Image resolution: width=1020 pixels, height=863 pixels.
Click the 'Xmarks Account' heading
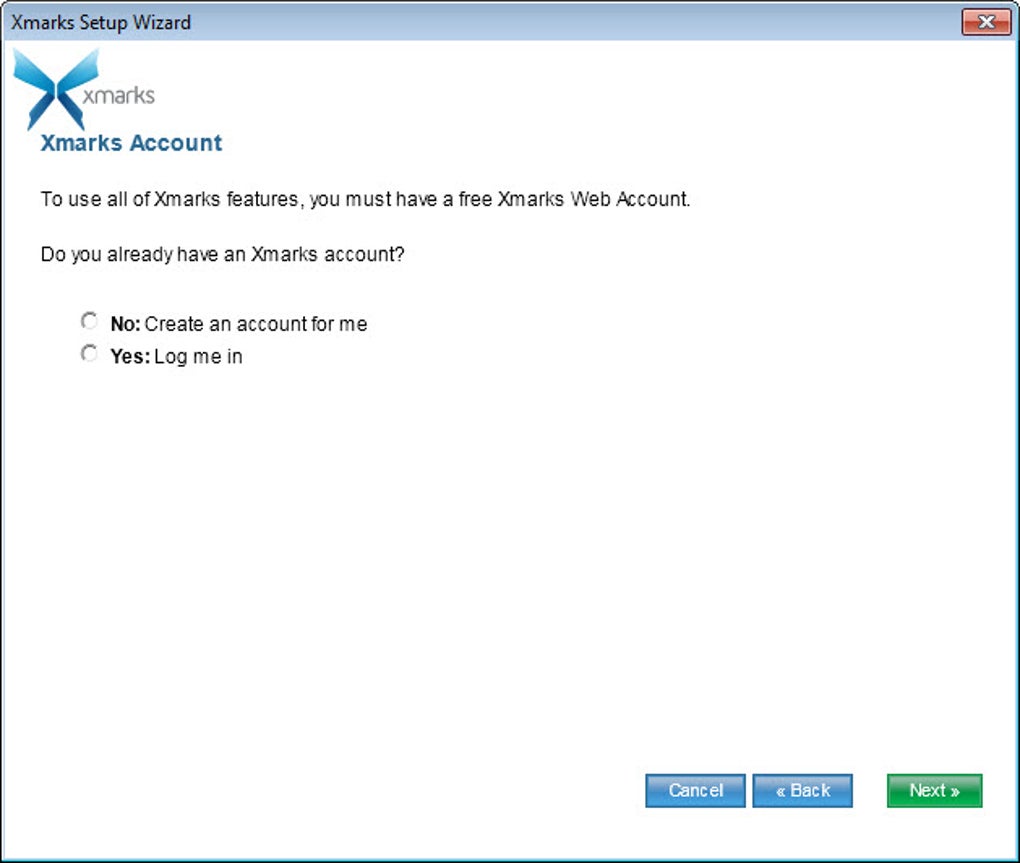(131, 143)
